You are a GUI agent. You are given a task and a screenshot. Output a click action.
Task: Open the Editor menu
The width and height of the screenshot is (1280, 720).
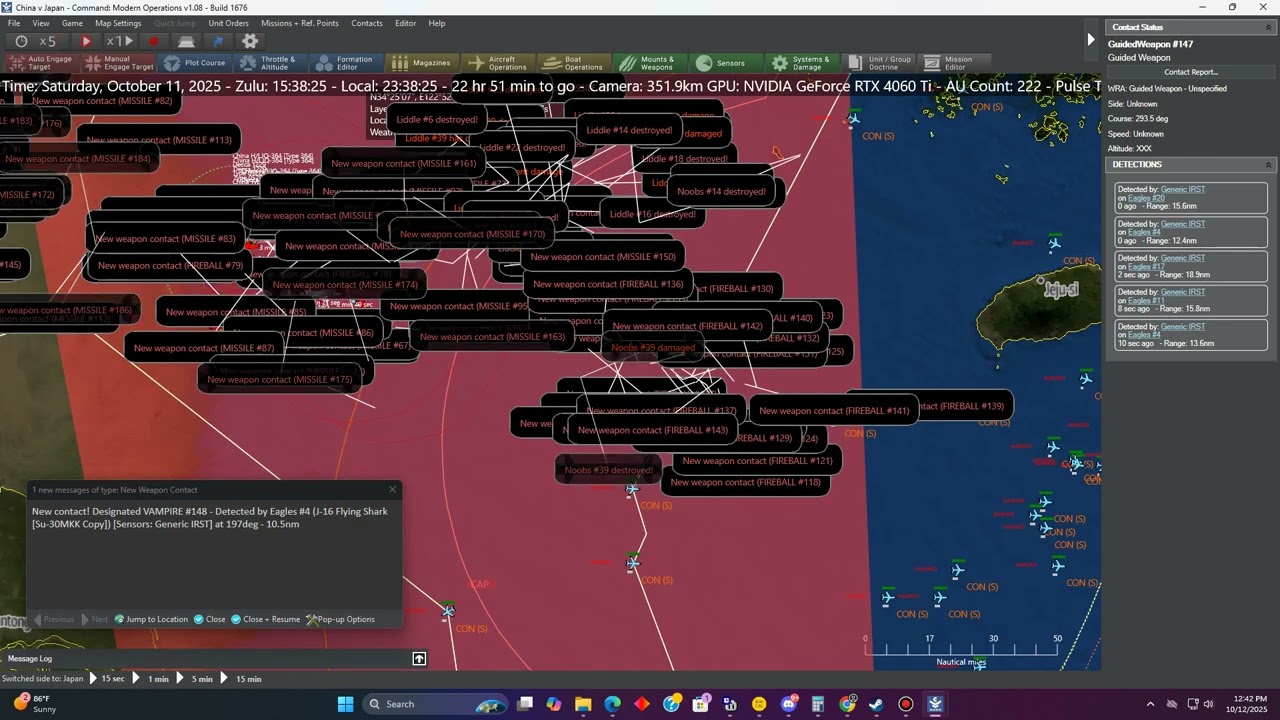click(405, 23)
